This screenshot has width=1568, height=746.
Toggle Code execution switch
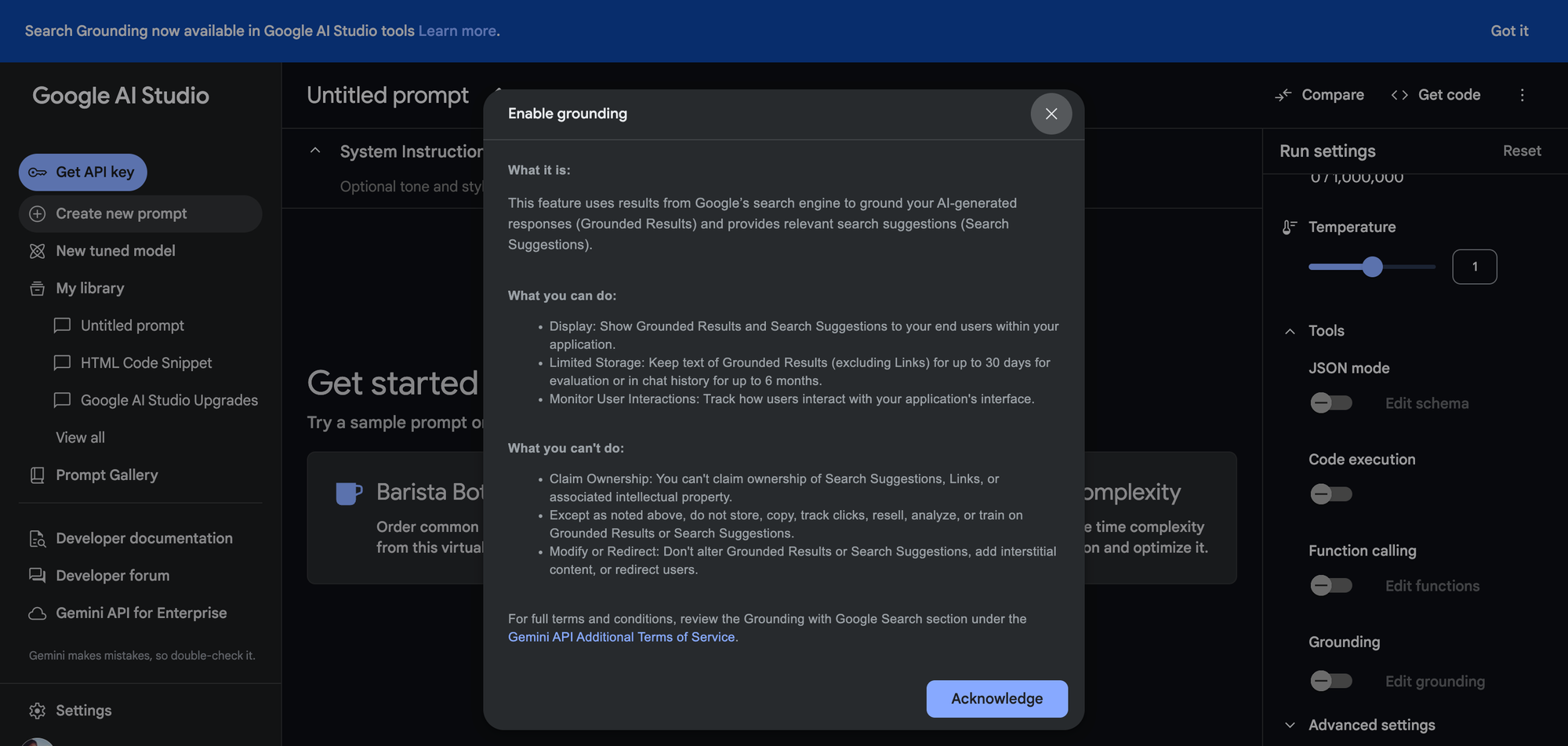[1331, 494]
